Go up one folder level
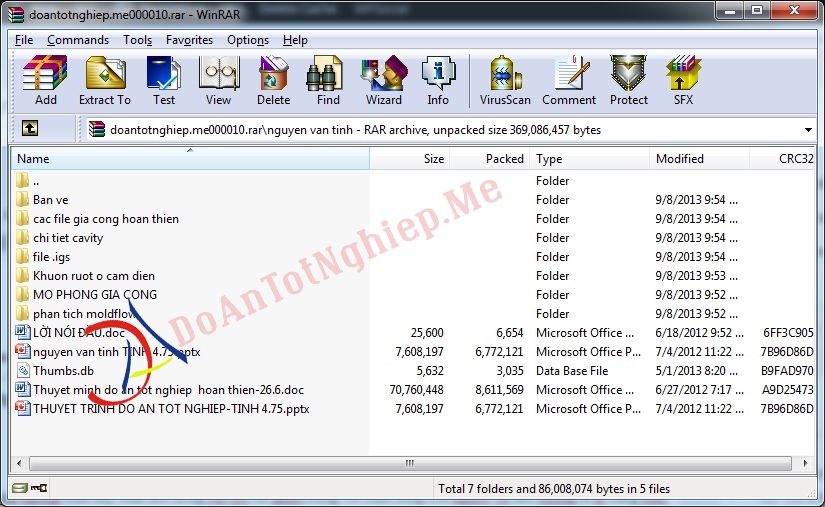Image resolution: width=825 pixels, height=507 pixels. (29, 128)
